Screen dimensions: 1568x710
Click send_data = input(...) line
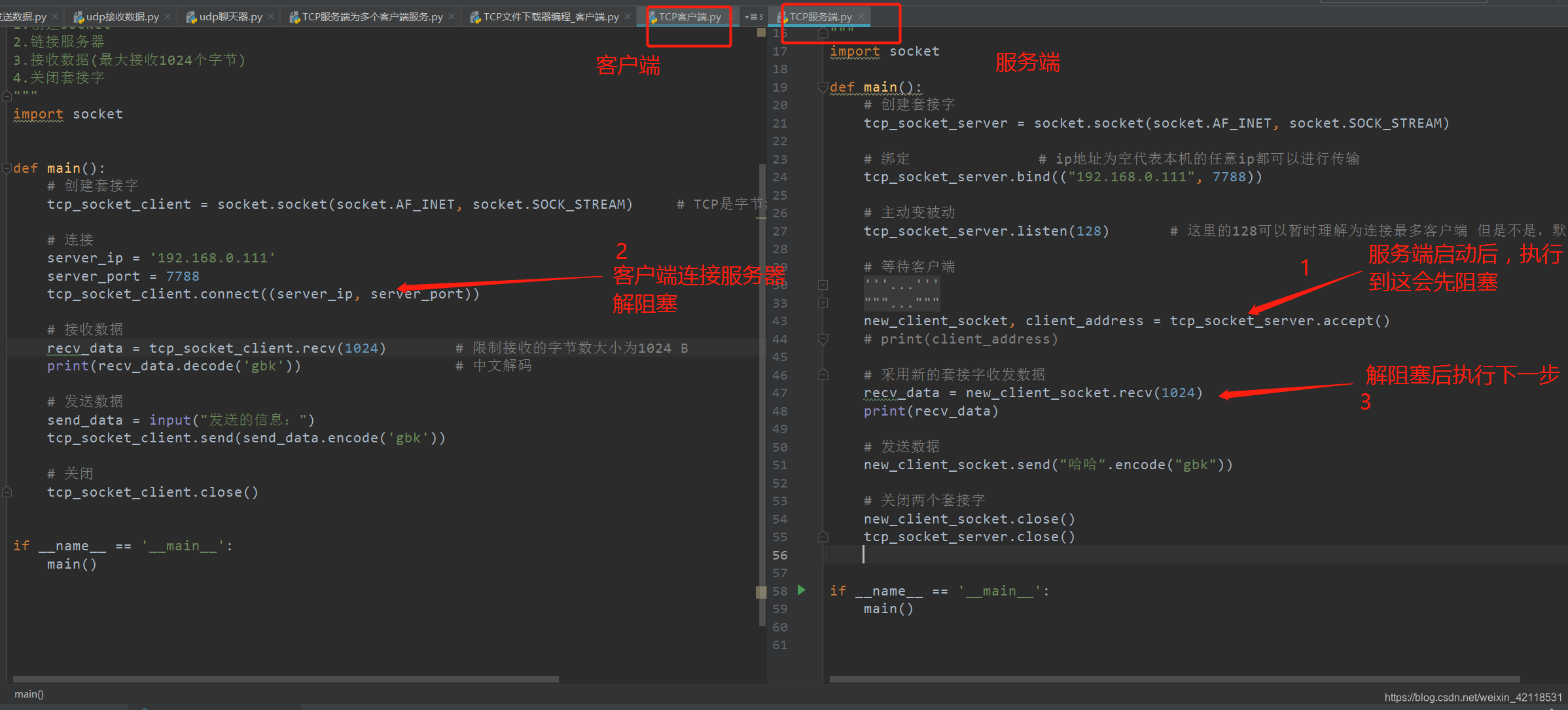pos(181,420)
